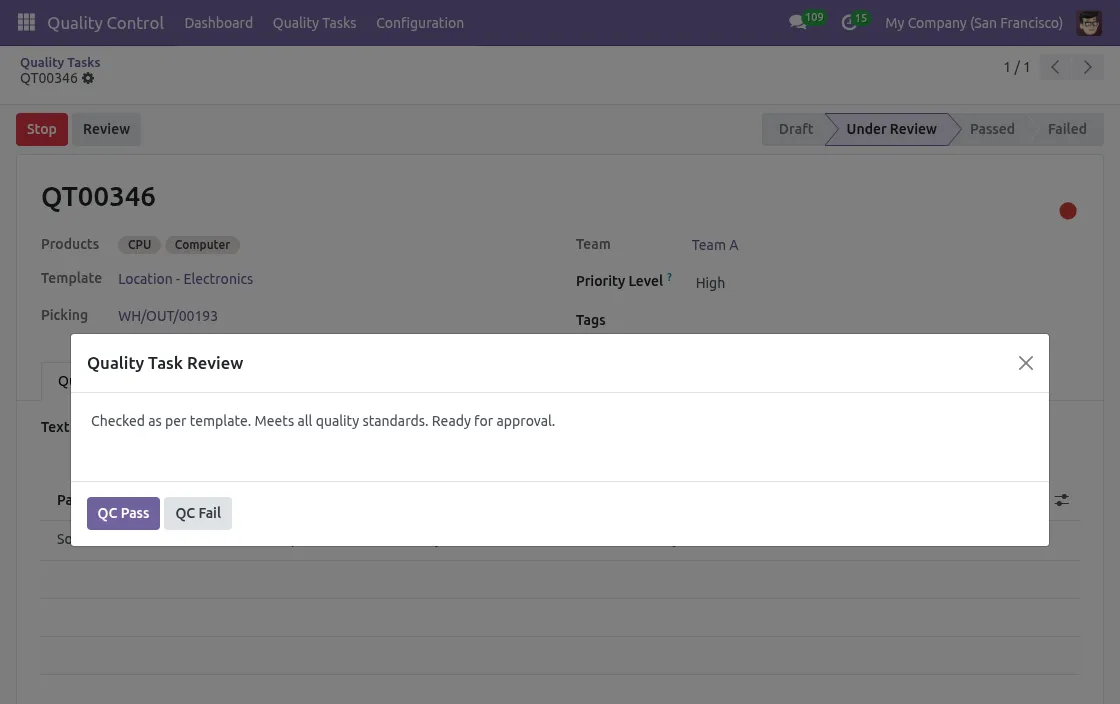Open the Dashboard menu
Image resolution: width=1120 pixels, height=704 pixels.
coord(219,23)
